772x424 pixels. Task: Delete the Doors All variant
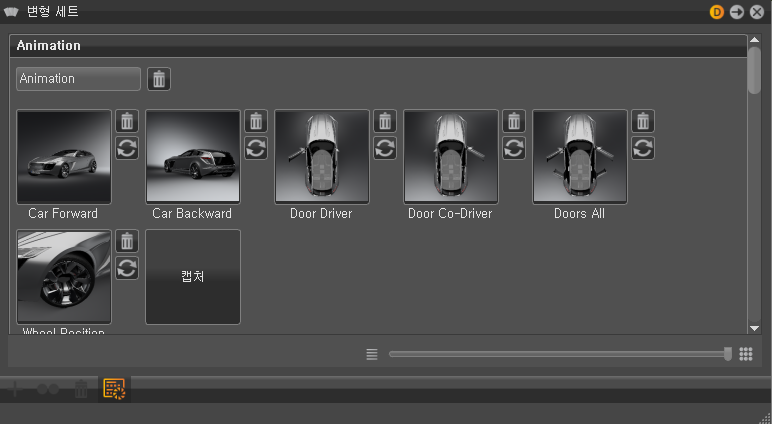click(x=643, y=121)
